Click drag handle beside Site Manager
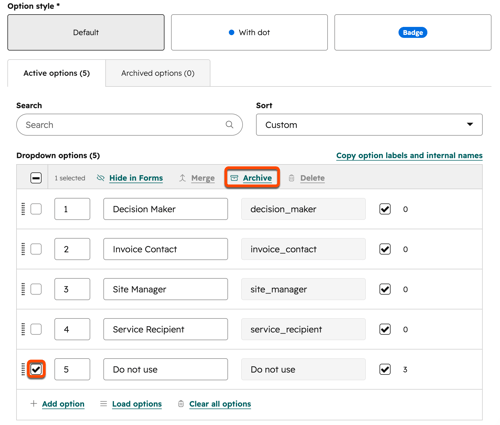Image resolution: width=500 pixels, height=425 pixels. coord(23,289)
